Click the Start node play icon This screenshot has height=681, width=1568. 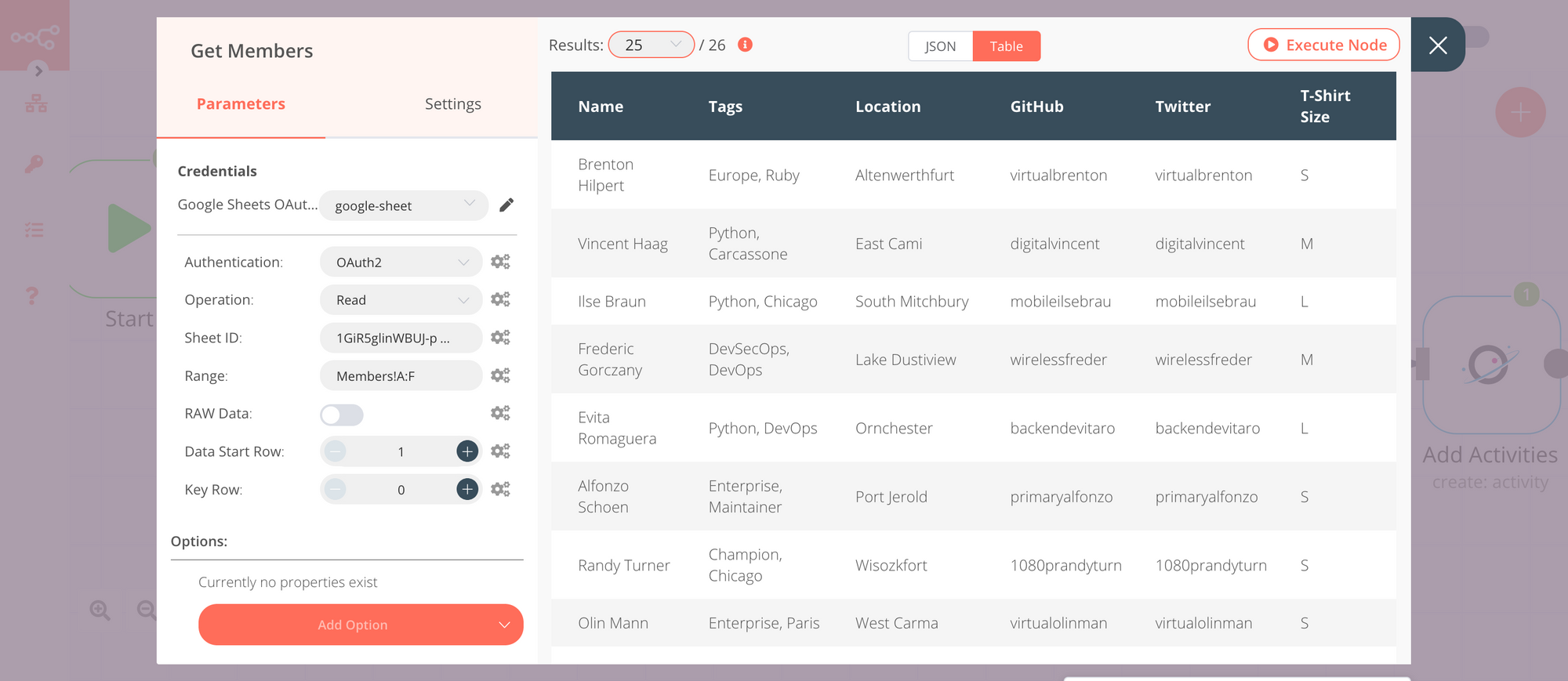(129, 228)
